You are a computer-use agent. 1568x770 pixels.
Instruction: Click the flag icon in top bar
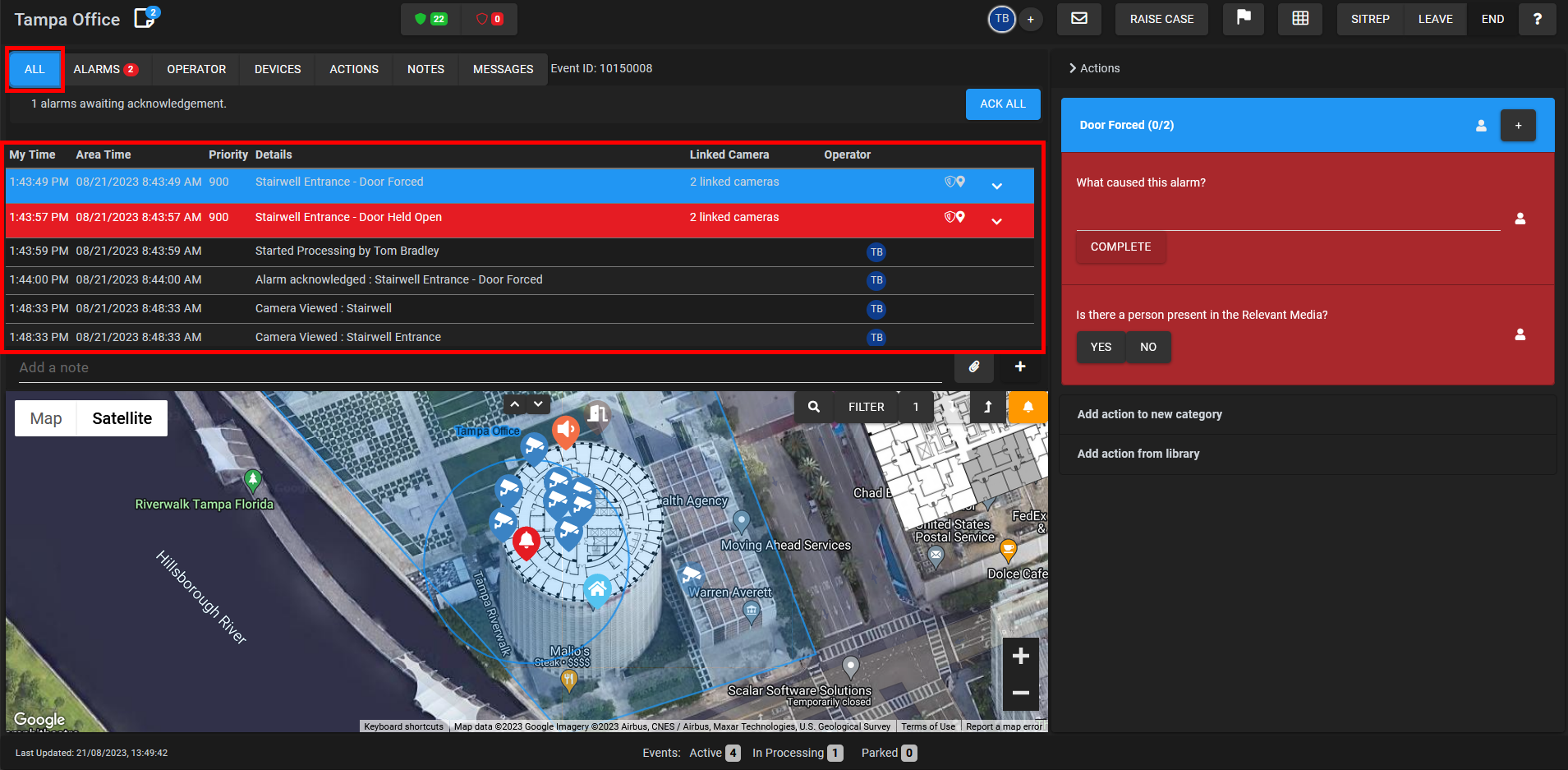[x=1244, y=18]
